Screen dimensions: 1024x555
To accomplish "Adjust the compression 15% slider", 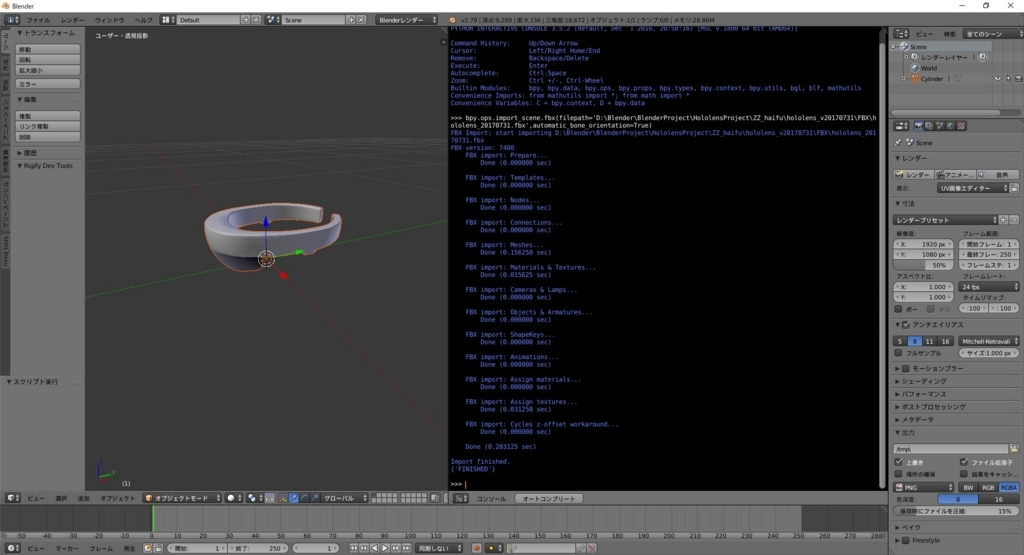I will click(956, 511).
